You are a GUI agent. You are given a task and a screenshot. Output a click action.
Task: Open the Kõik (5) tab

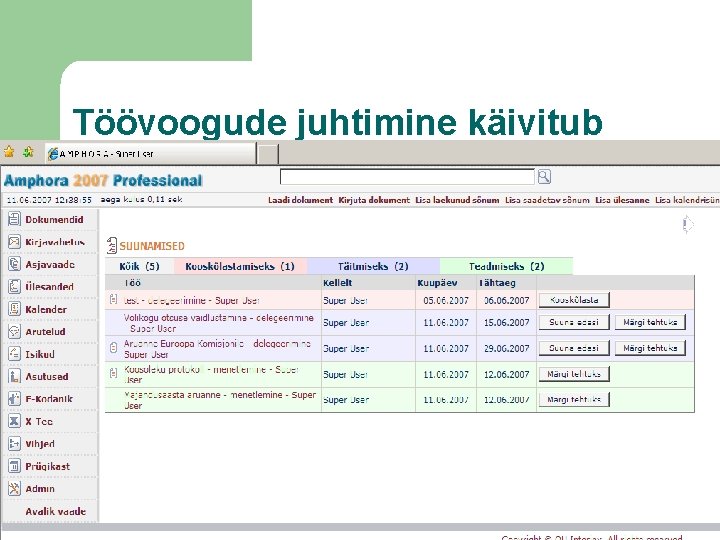click(139, 266)
